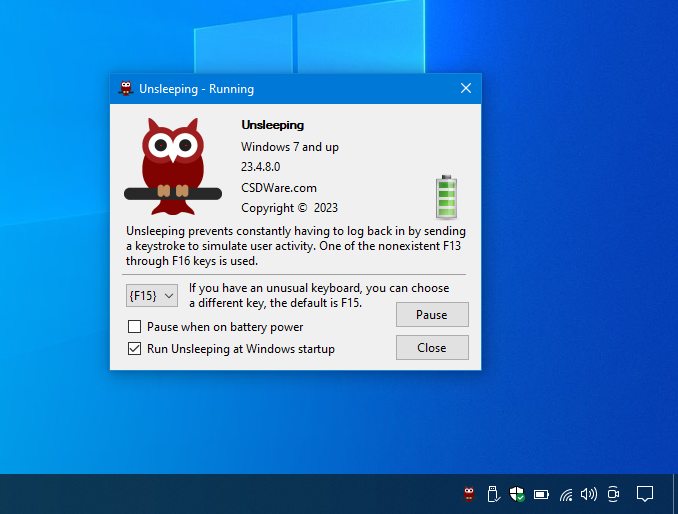Click the version number 23.4.8.0

coord(260,167)
